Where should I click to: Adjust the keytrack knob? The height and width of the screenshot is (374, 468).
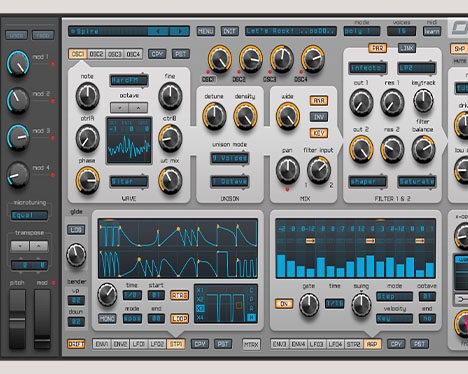[x=423, y=101]
